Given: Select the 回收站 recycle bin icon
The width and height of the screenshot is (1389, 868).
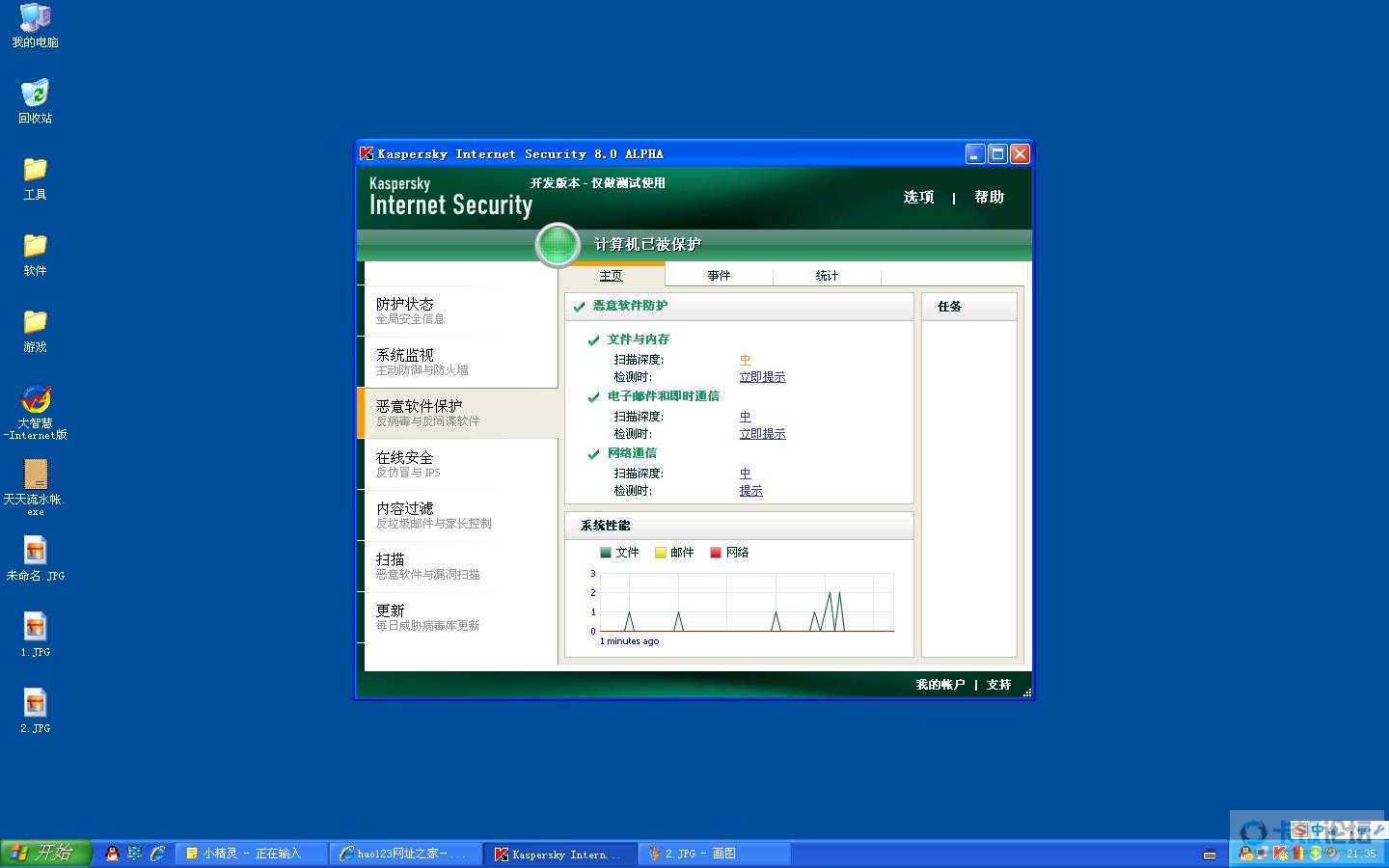Looking at the screenshot, I should click(x=35, y=101).
